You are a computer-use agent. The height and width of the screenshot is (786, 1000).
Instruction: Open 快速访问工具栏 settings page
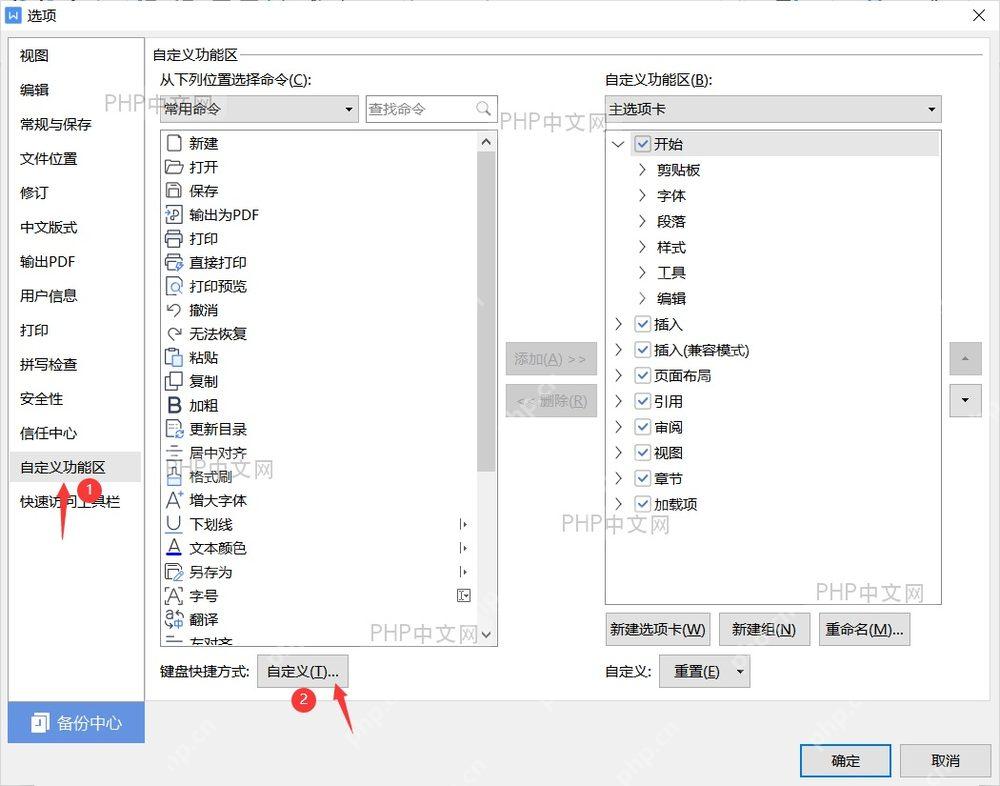(70, 502)
